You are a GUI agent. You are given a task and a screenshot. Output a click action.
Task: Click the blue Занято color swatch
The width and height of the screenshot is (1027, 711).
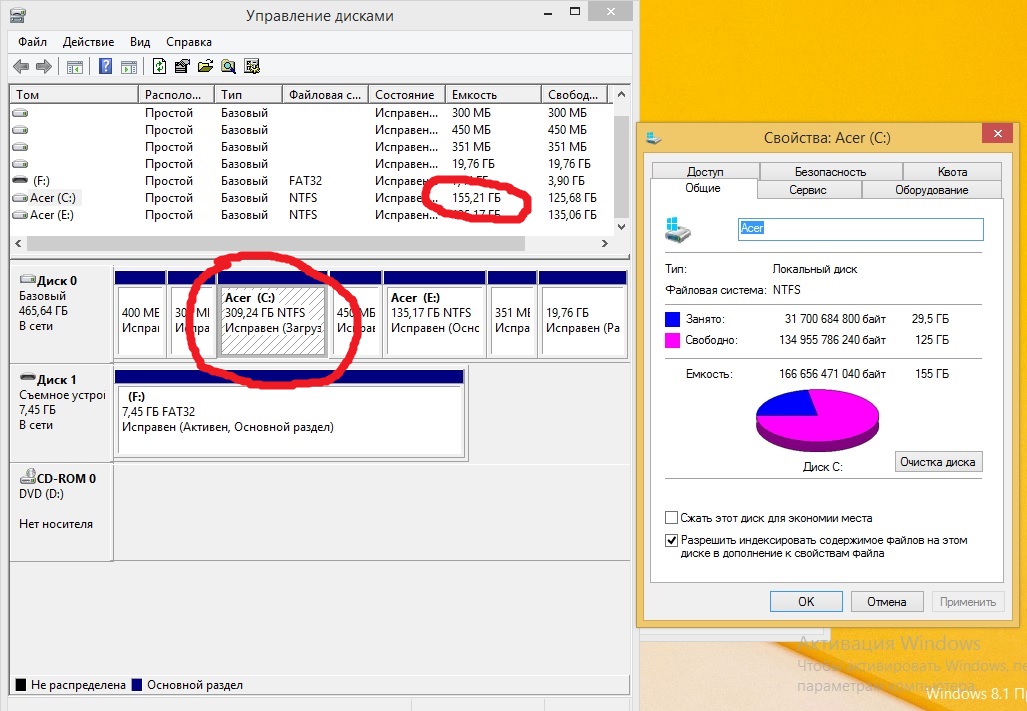674,319
